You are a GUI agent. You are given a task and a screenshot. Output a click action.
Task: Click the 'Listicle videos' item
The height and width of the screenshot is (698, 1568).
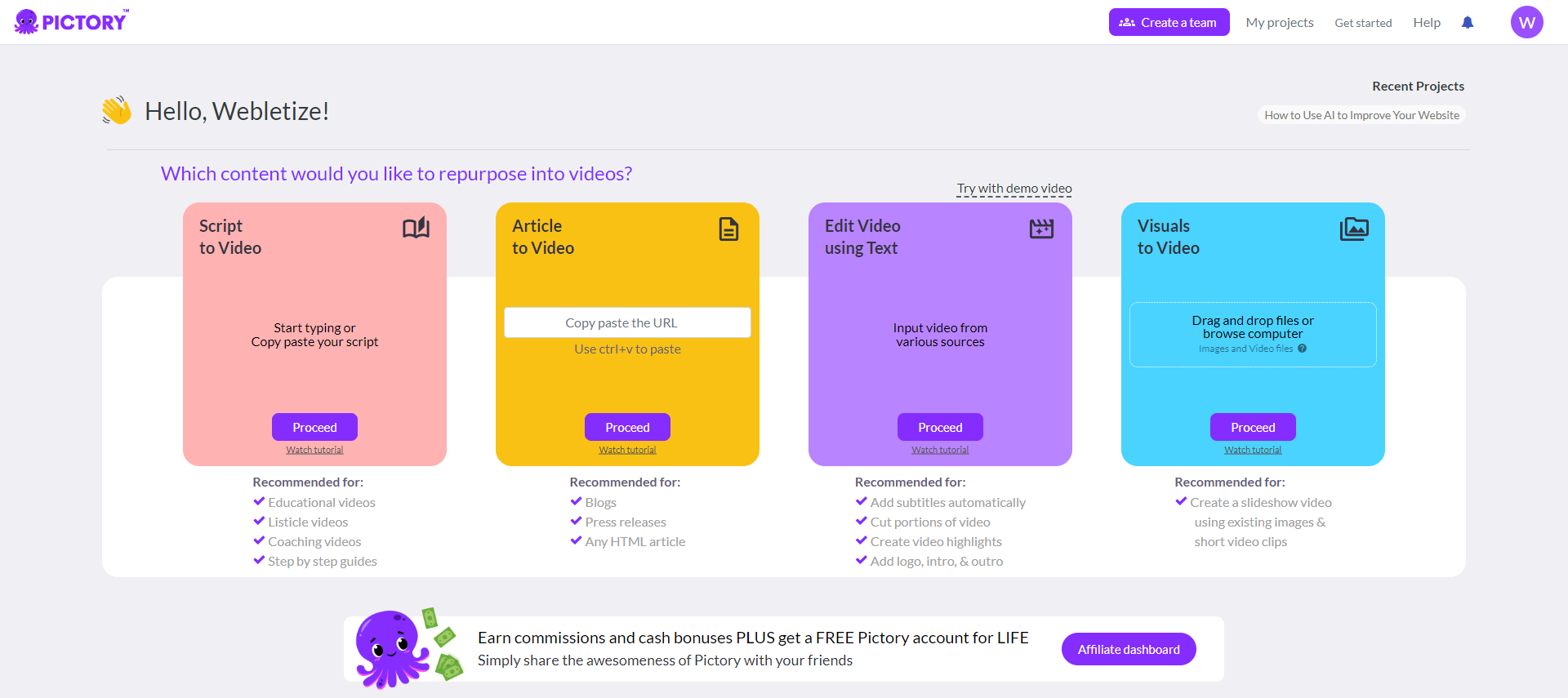tap(308, 522)
